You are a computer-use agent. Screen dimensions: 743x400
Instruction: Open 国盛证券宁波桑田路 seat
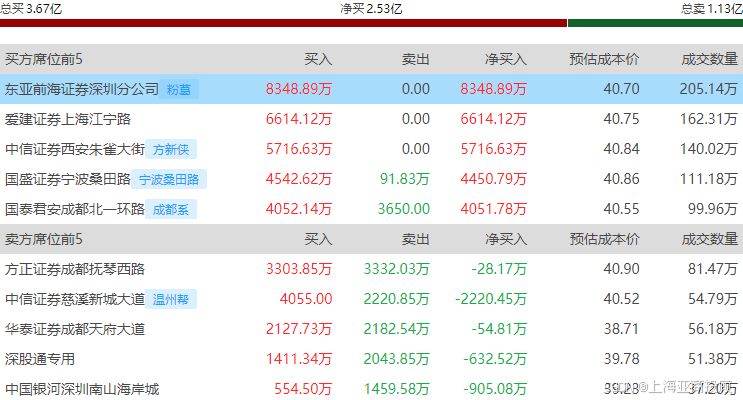(x=68, y=179)
